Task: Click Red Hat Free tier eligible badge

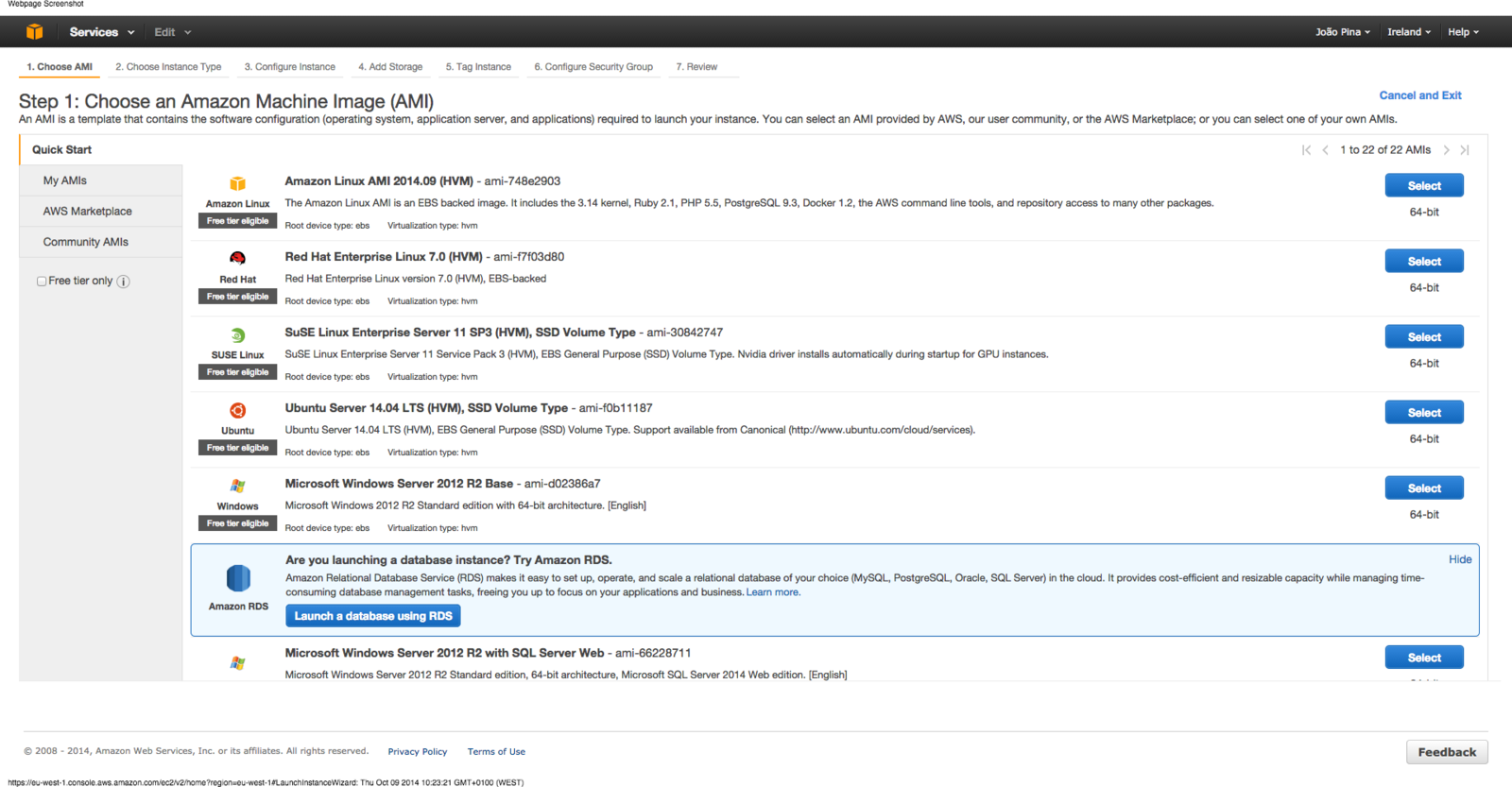Action: [237, 297]
